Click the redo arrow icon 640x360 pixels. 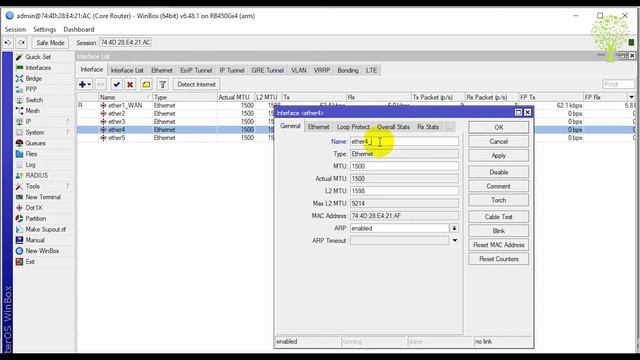click(21, 42)
